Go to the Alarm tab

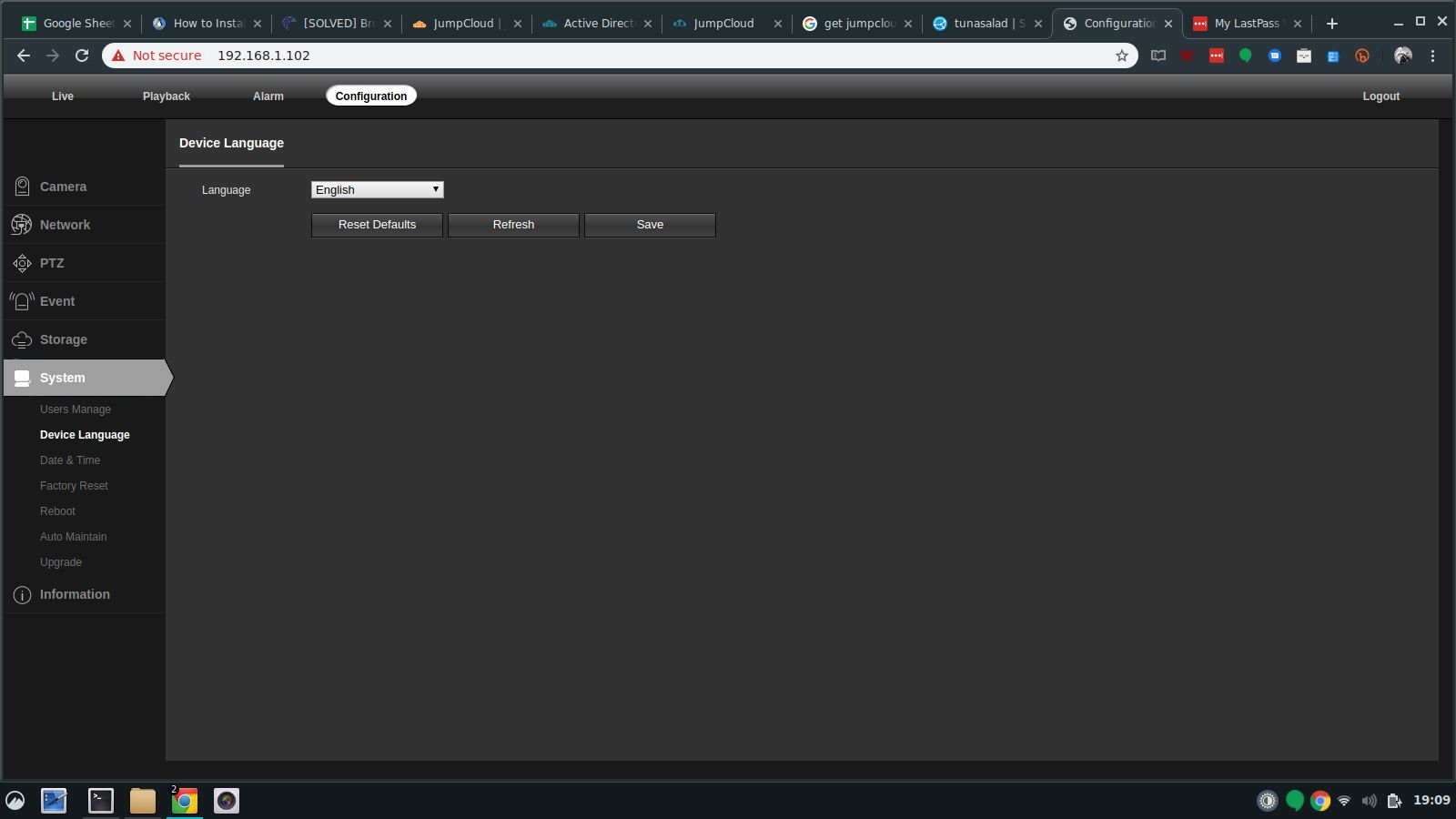[x=268, y=96]
